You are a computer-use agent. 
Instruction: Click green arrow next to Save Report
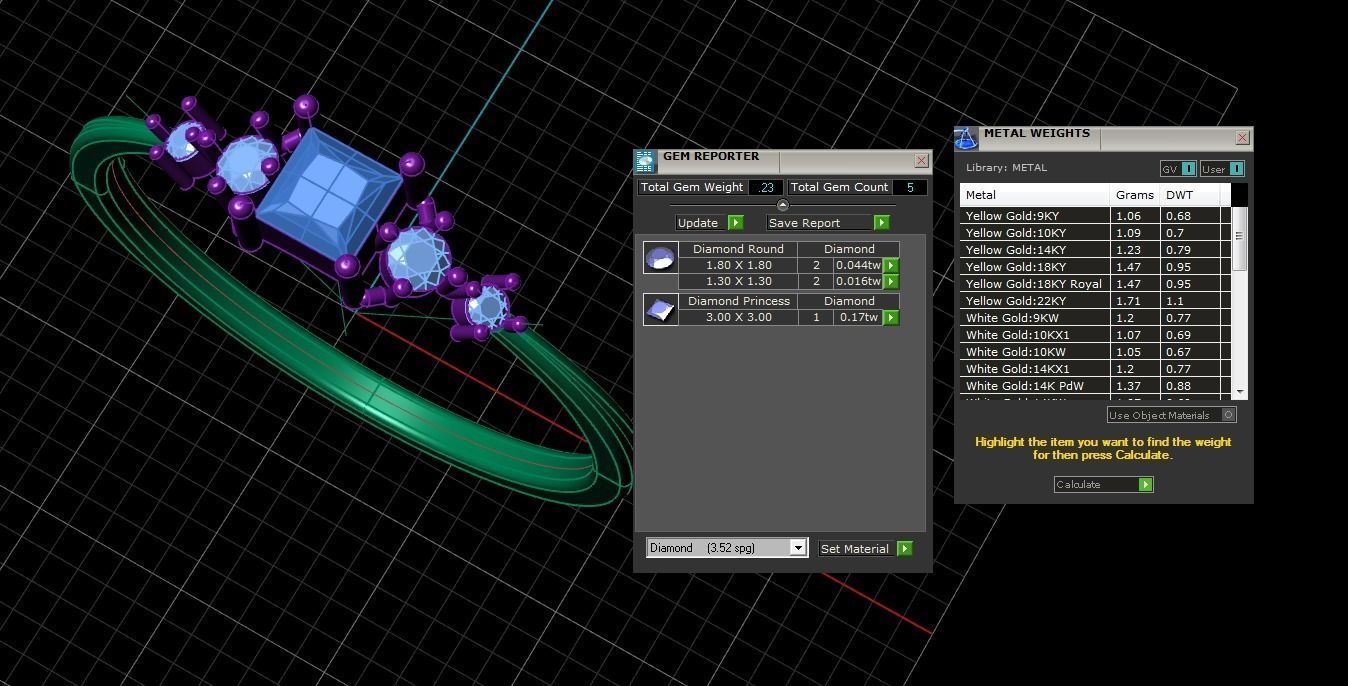(881, 223)
